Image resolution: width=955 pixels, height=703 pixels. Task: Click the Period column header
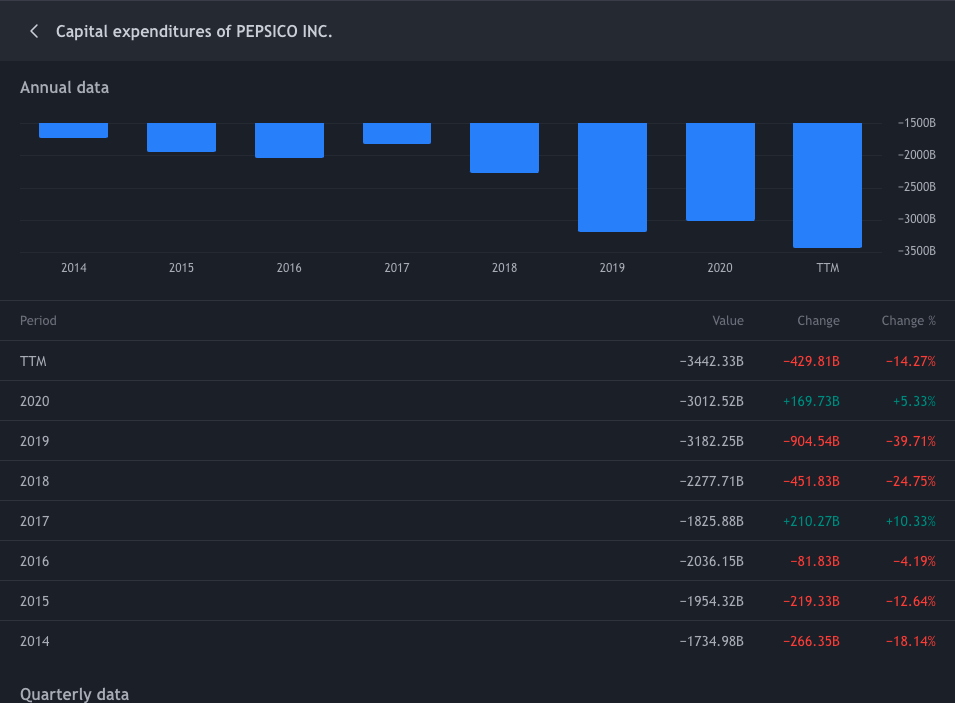(38, 320)
